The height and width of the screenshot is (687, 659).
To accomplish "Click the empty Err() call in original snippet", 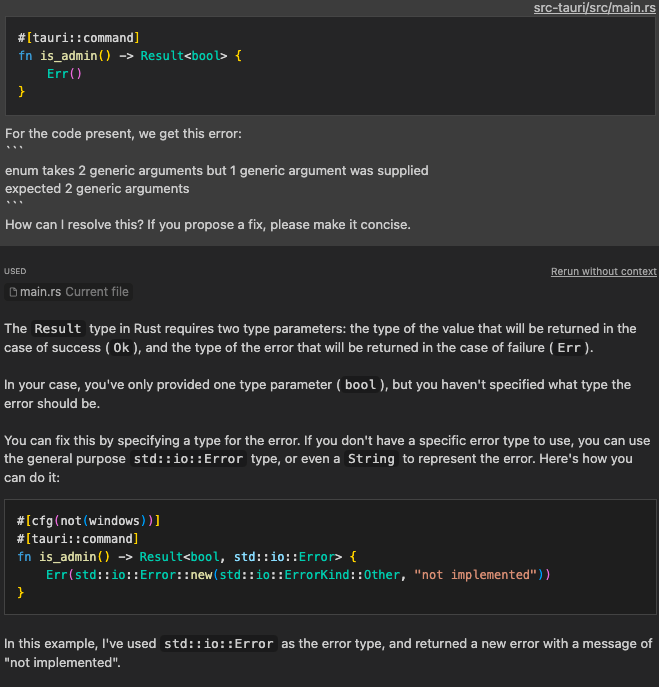I will tap(64, 74).
